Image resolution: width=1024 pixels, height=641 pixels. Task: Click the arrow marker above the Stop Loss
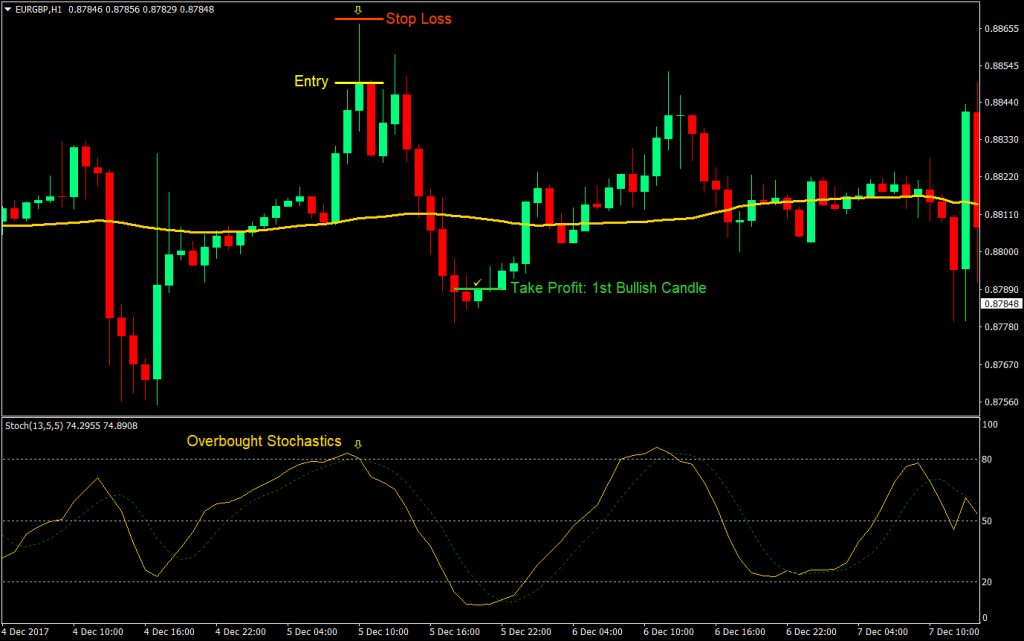[x=358, y=10]
